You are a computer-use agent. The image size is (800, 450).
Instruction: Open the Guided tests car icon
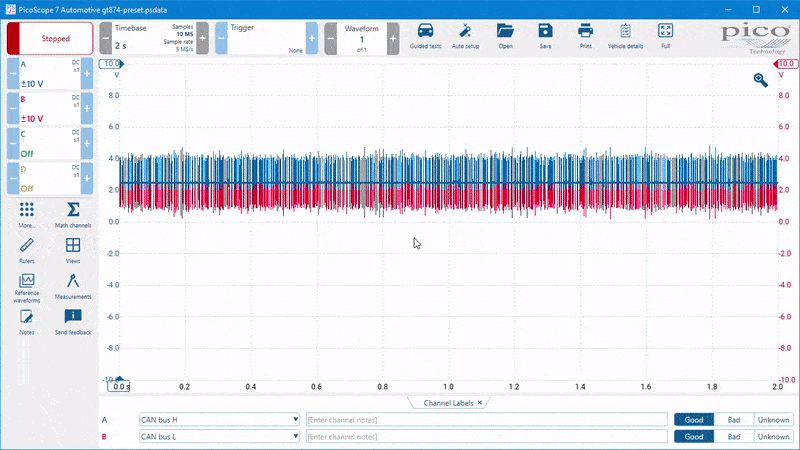point(426,37)
